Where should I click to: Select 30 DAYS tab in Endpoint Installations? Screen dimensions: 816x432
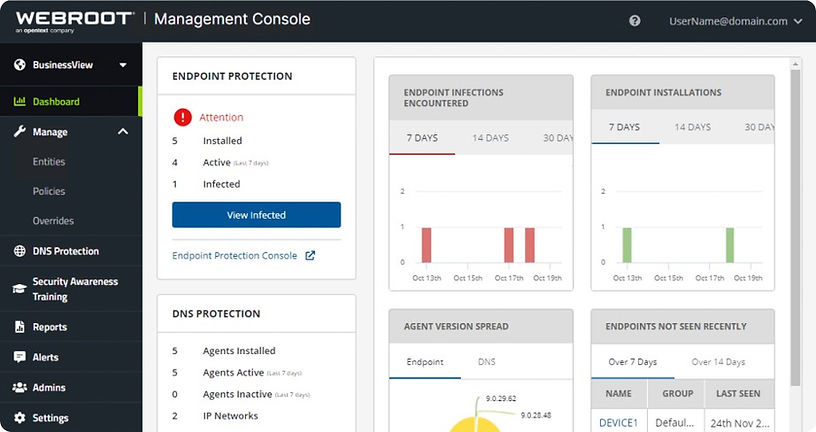point(759,127)
